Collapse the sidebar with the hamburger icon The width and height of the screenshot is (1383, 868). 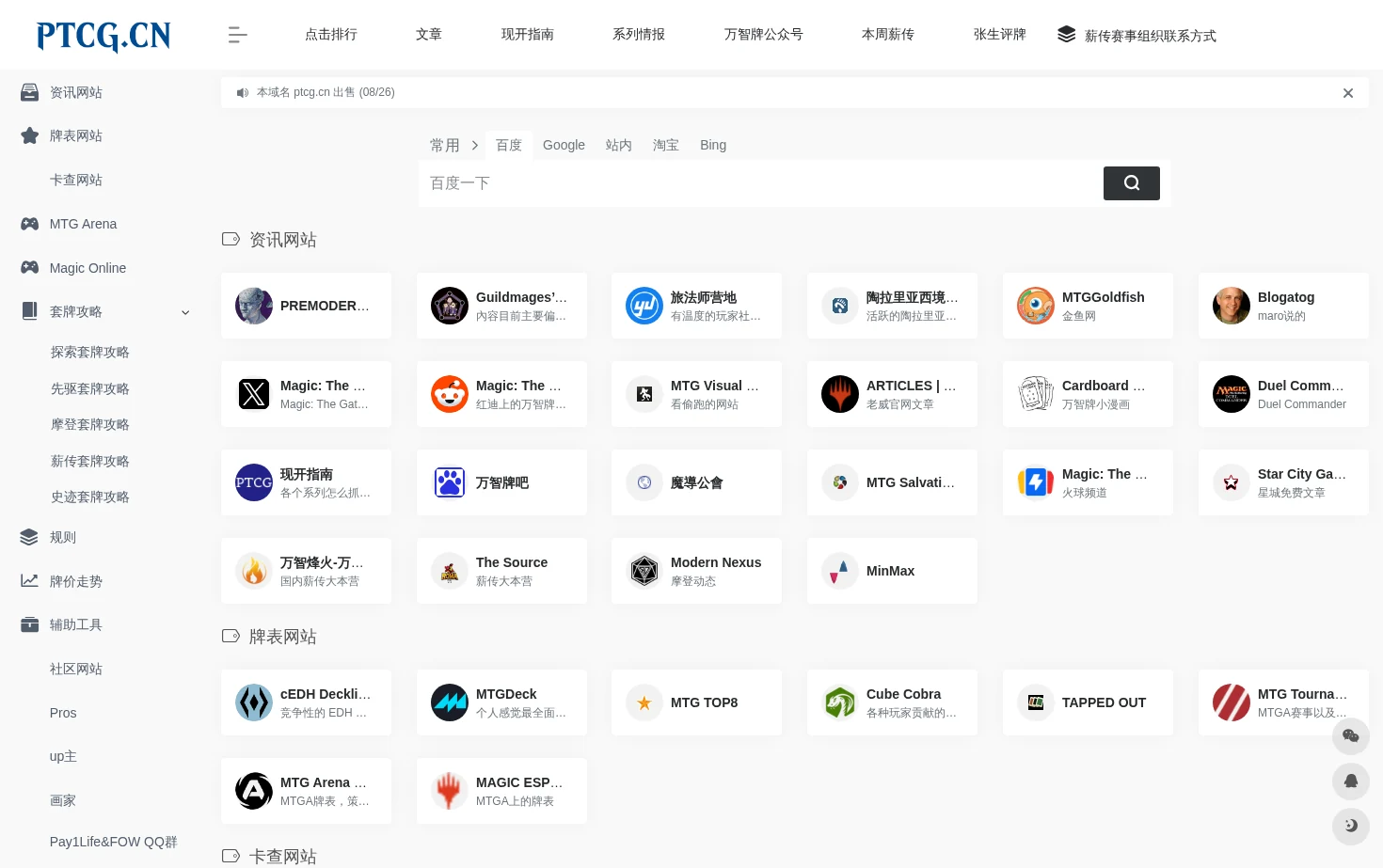pos(237,35)
